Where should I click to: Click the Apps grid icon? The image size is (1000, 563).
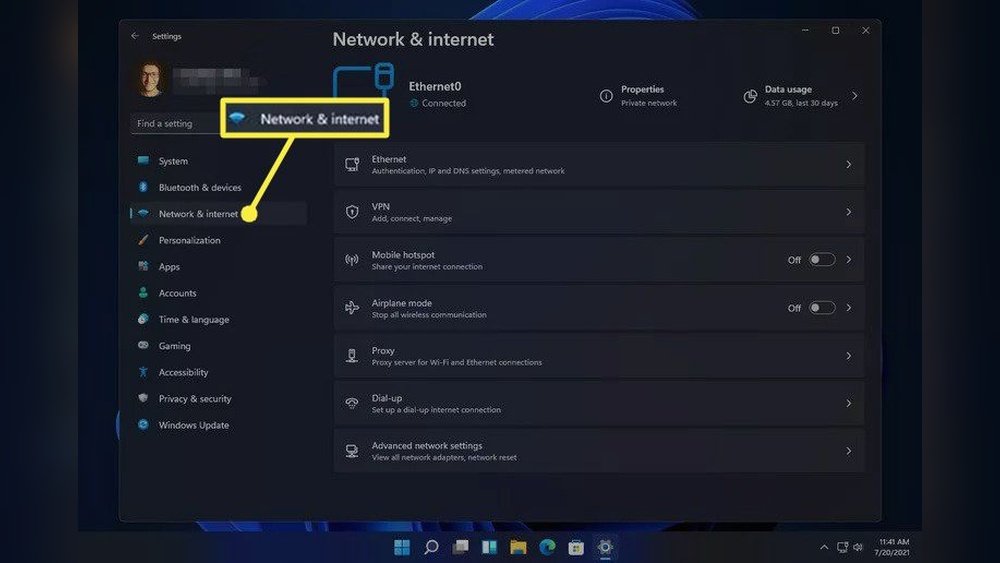coord(143,266)
